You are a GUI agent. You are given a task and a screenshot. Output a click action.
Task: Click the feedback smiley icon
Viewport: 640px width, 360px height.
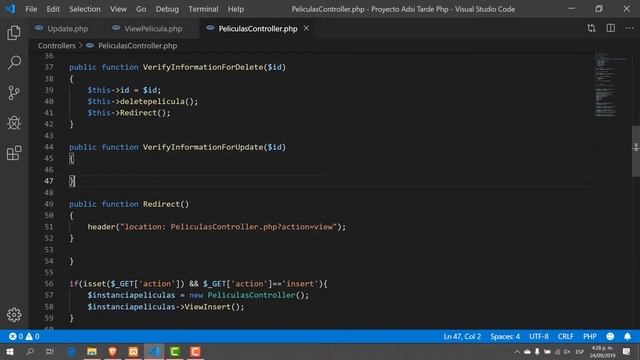point(610,336)
